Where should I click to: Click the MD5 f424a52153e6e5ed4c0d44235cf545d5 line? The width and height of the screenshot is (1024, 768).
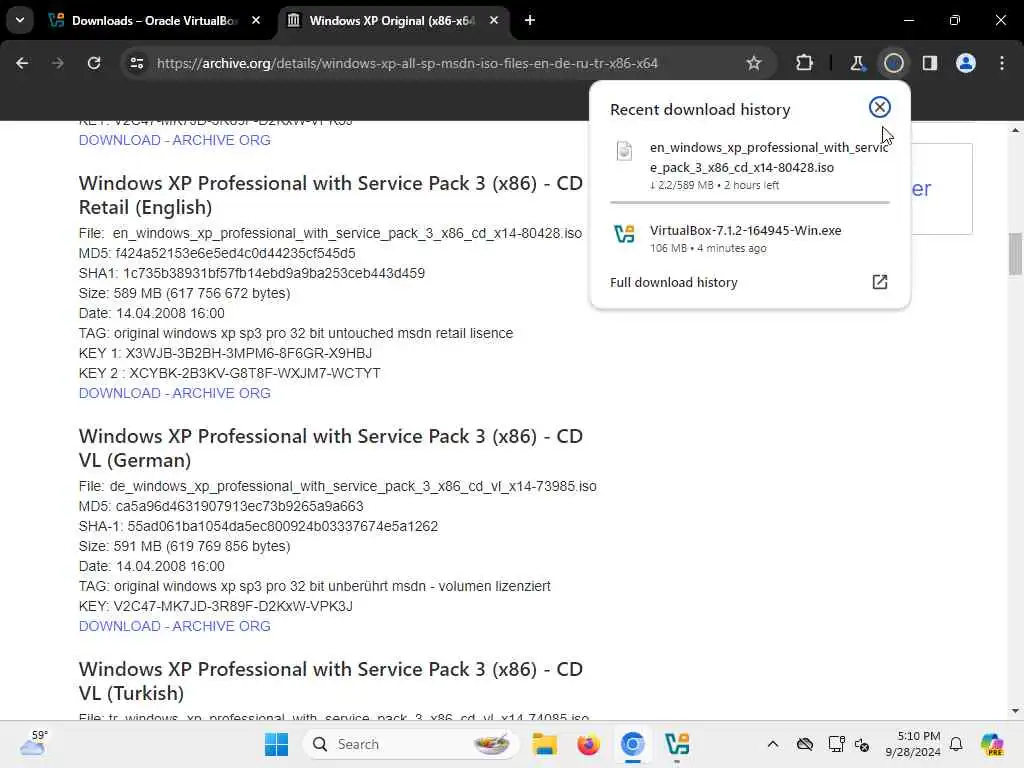217,253
